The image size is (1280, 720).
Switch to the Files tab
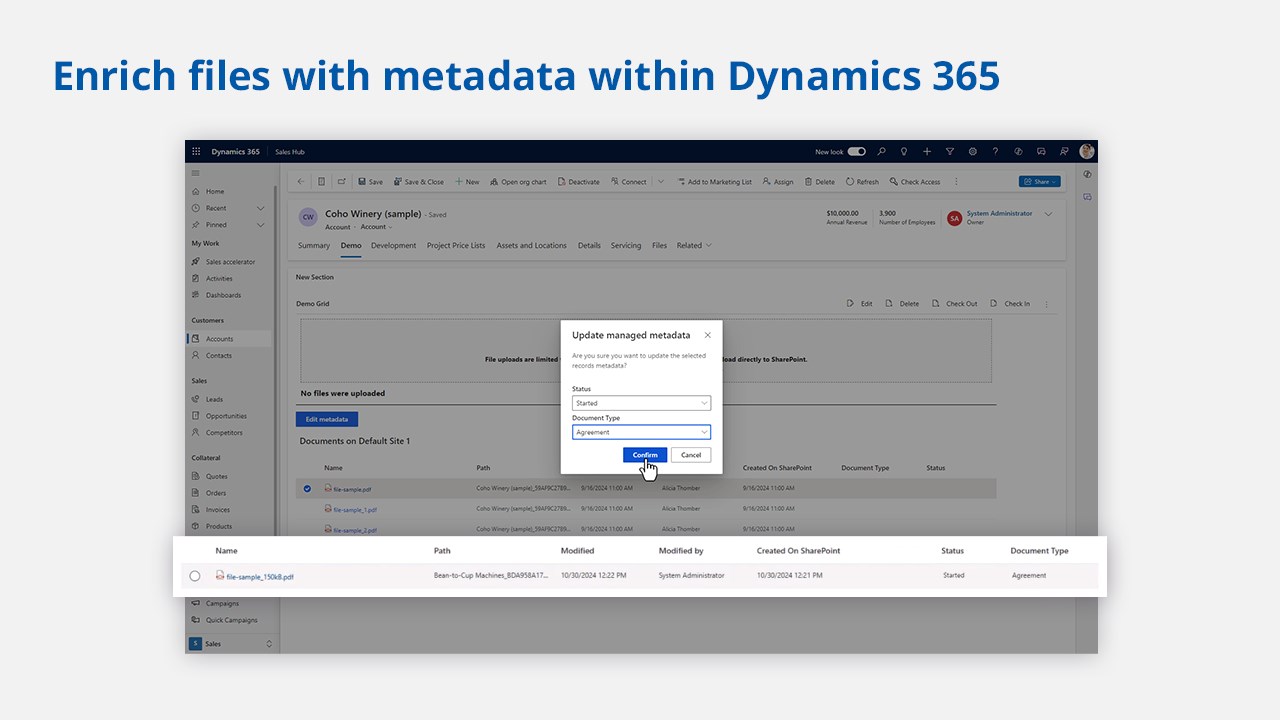pos(659,245)
